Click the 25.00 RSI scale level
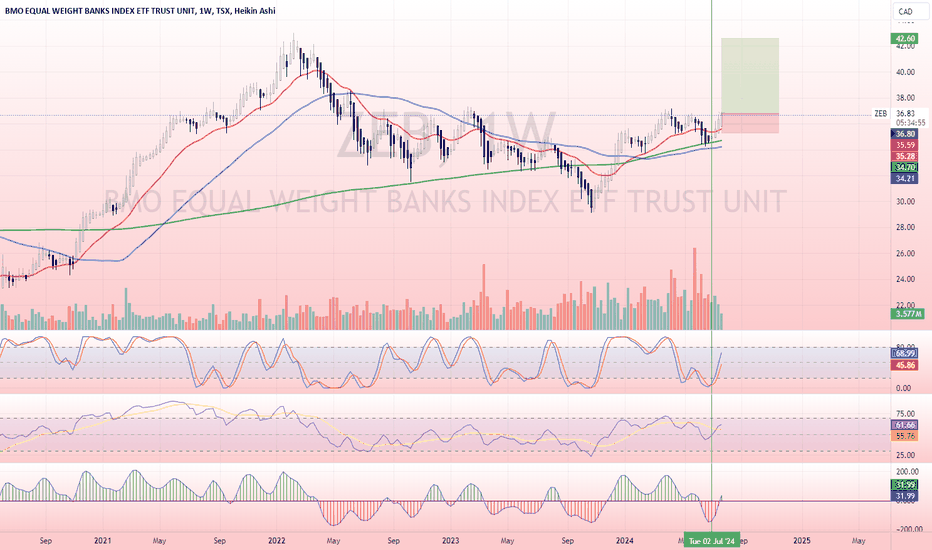 [905, 455]
